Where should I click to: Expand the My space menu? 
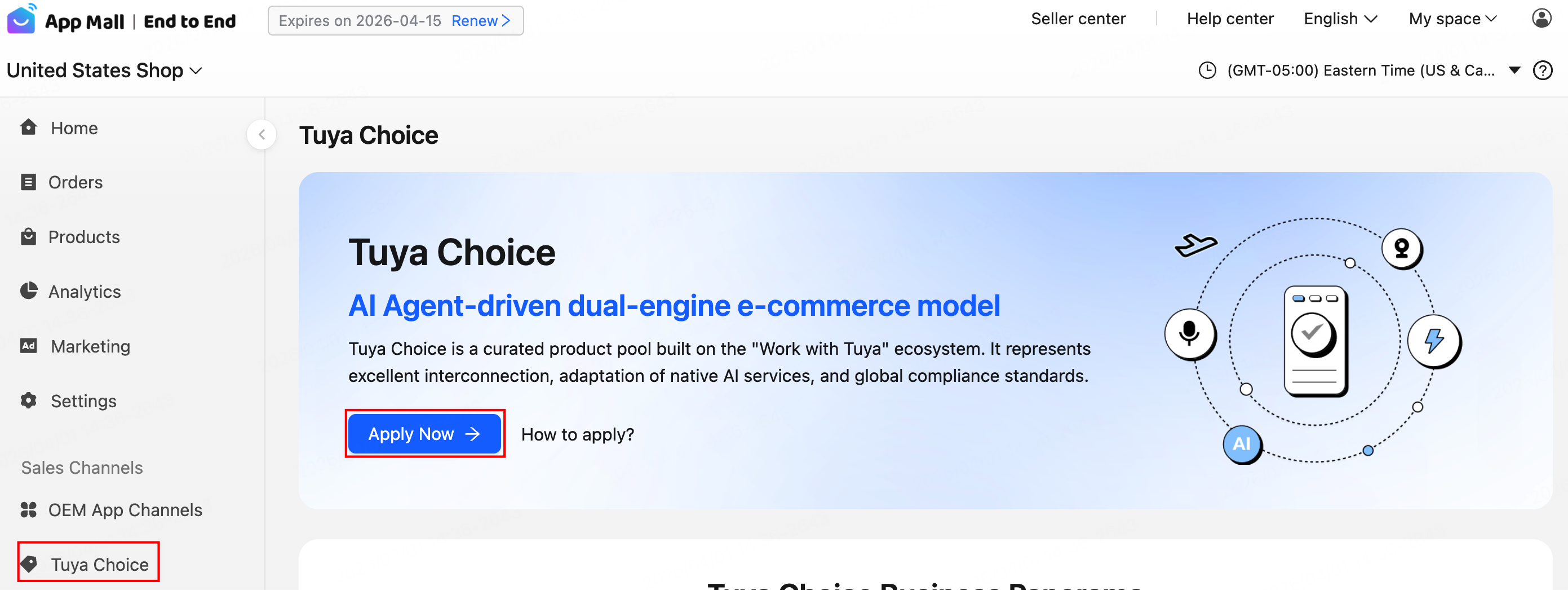(1452, 20)
